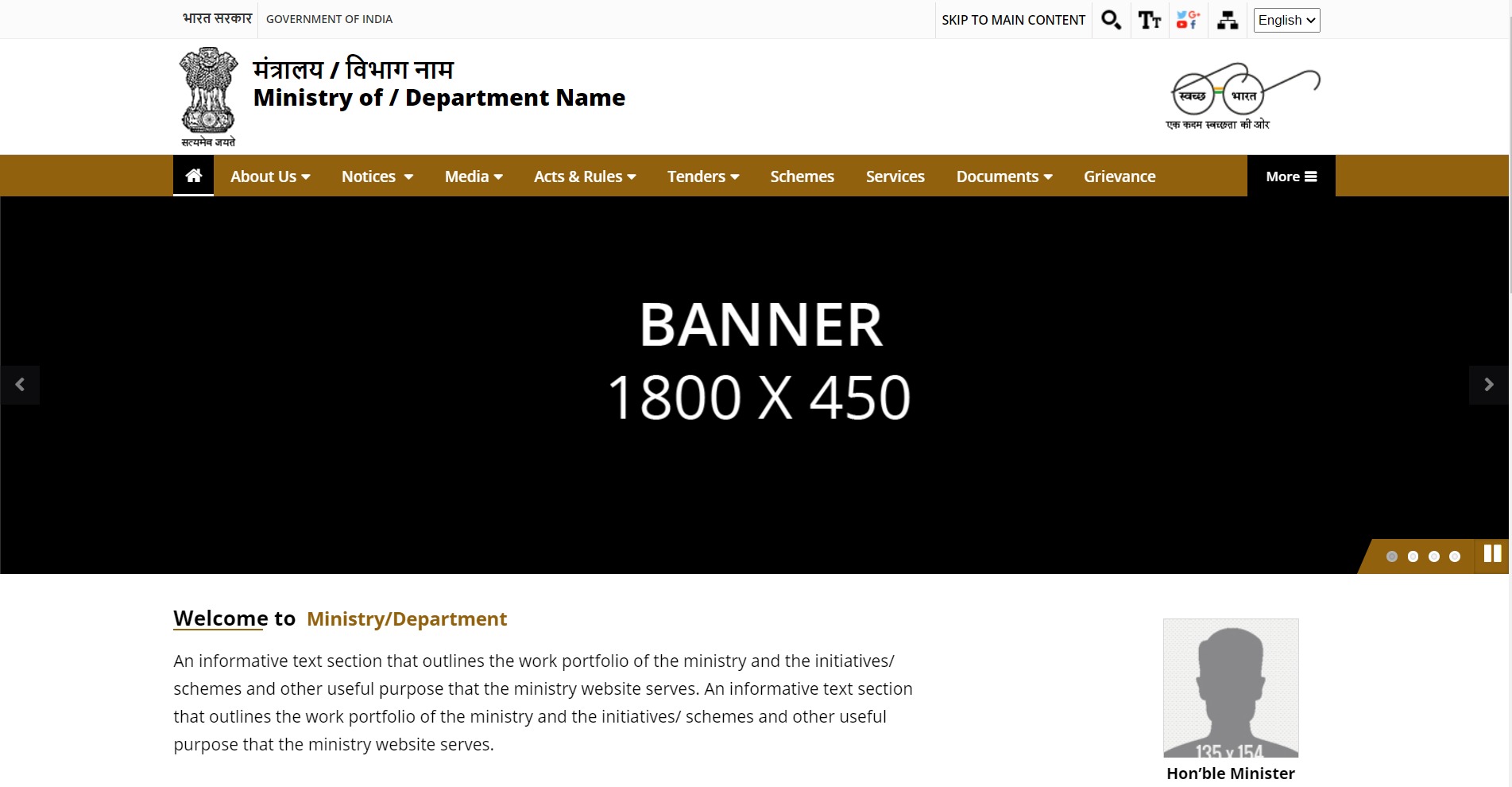Select the fourth banner slide dot

click(x=1454, y=556)
